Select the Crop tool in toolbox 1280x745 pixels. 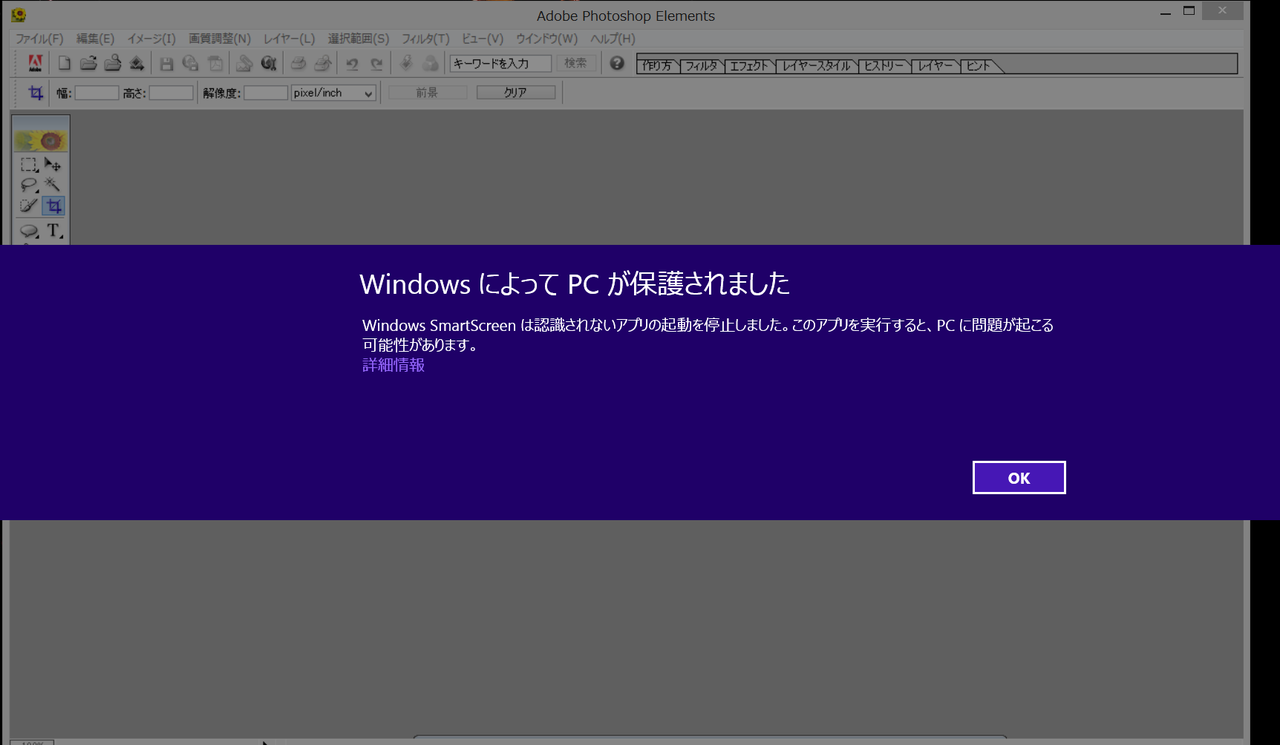(x=53, y=206)
